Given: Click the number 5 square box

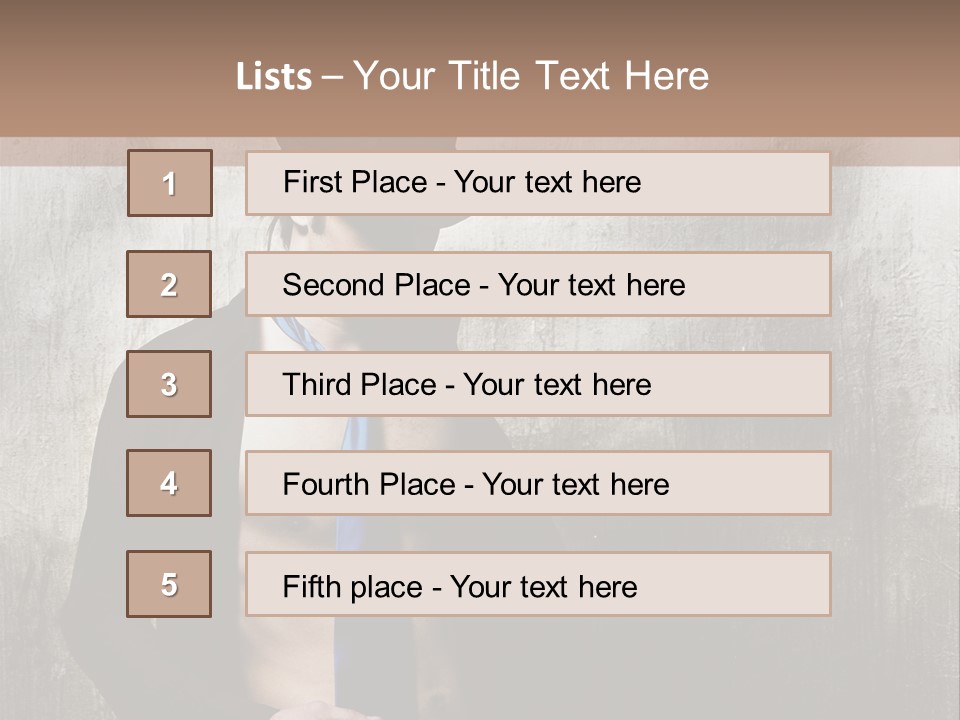Looking at the screenshot, I should (169, 584).
